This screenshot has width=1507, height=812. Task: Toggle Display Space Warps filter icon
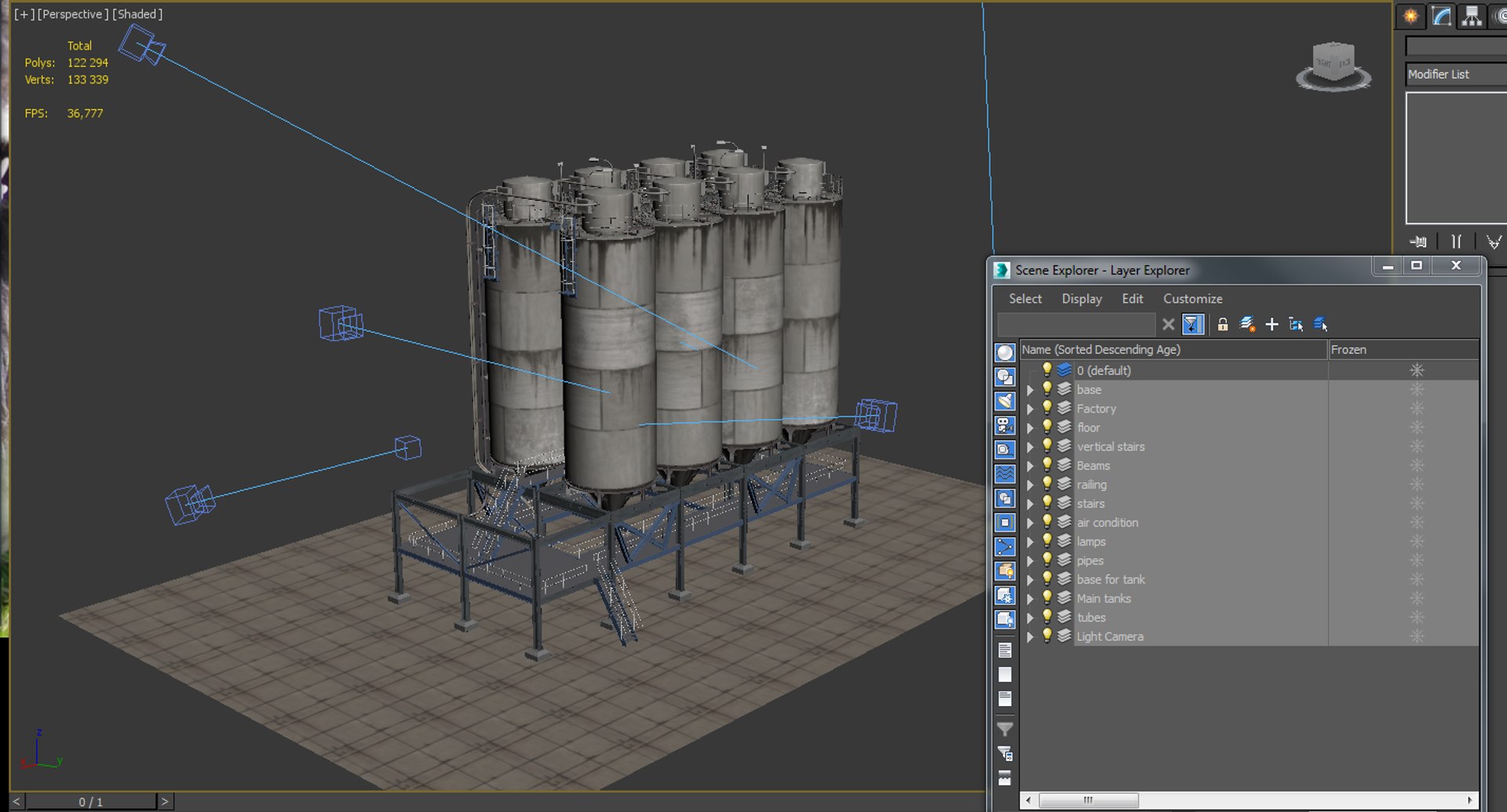[1005, 474]
